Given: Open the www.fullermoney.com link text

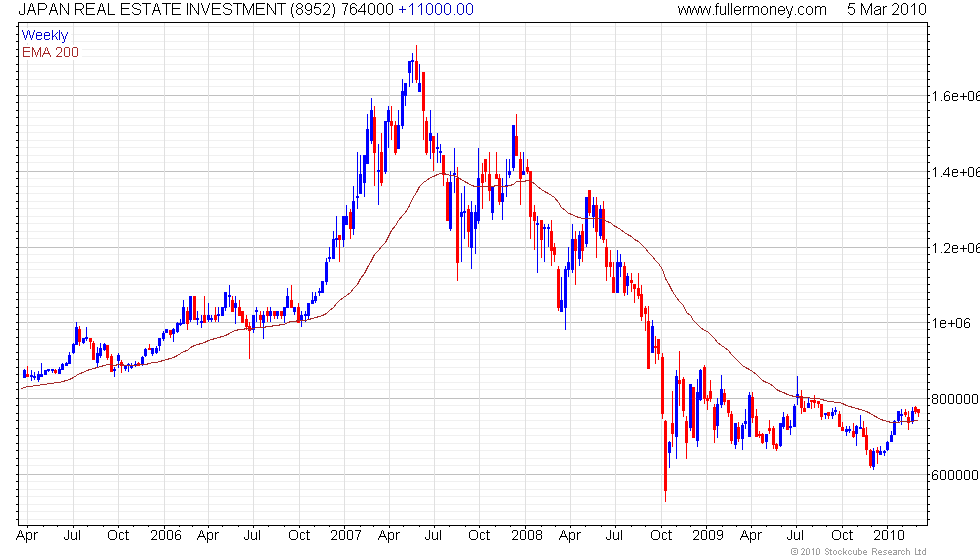Looking at the screenshot, I should (752, 9).
